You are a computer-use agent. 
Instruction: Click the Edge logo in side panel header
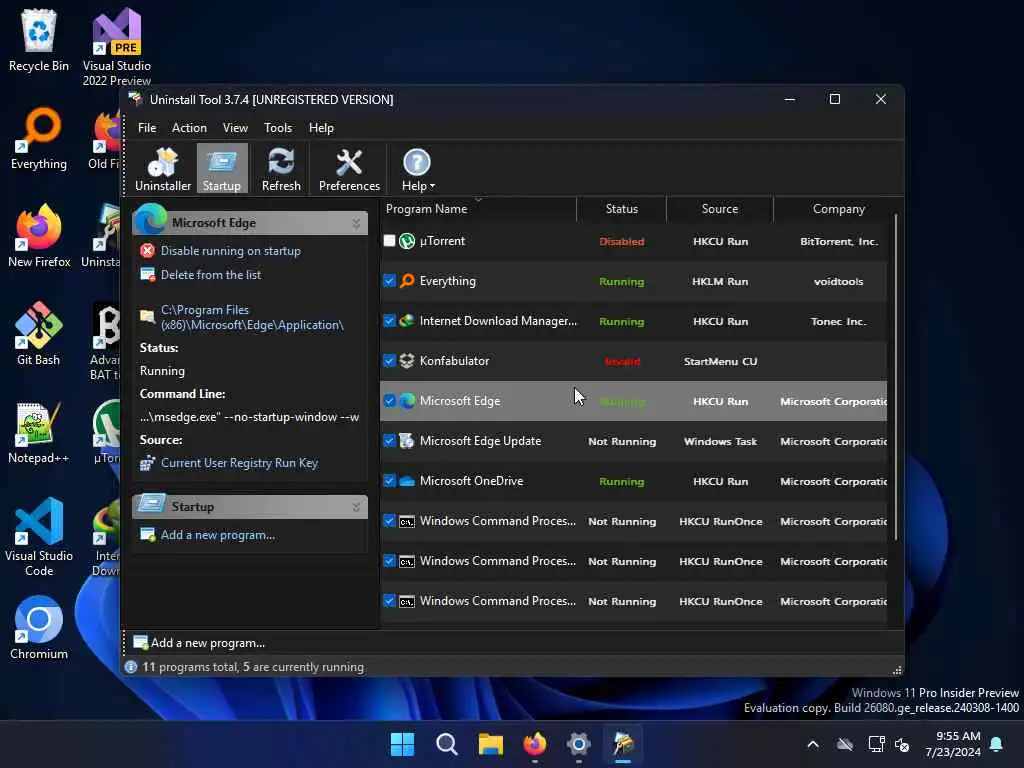pos(151,219)
